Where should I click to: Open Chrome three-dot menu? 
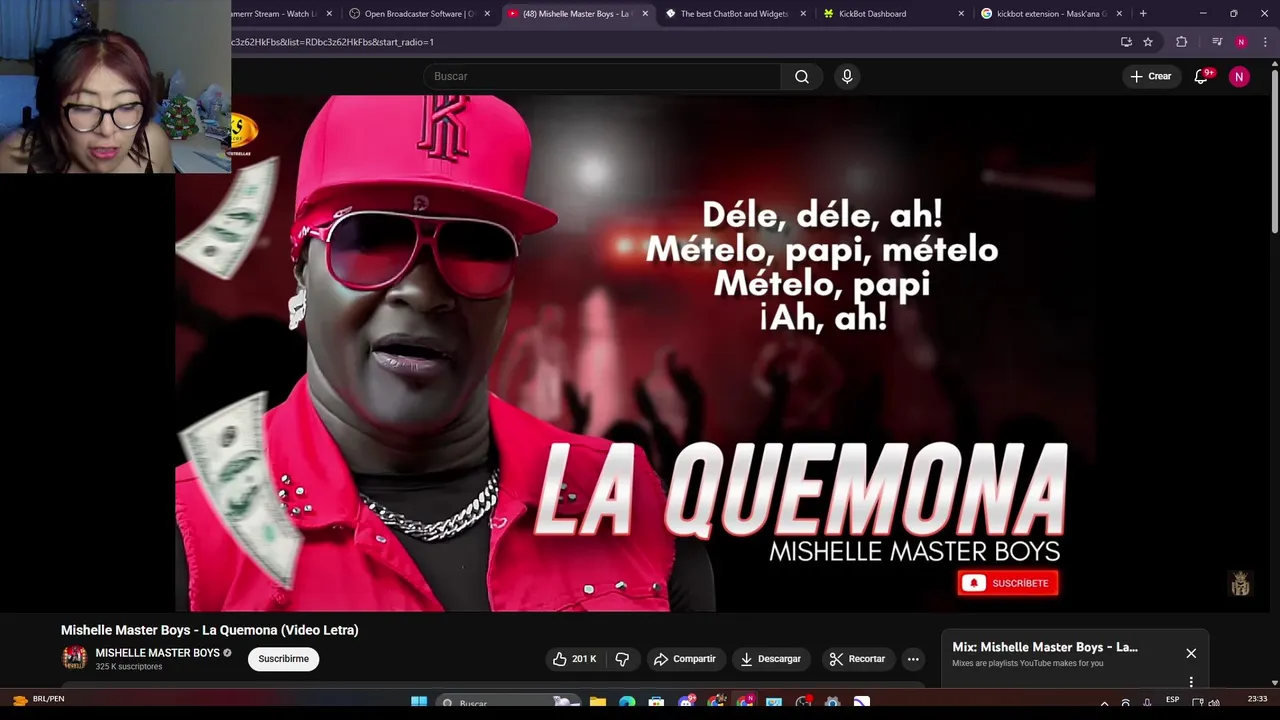point(1263,42)
